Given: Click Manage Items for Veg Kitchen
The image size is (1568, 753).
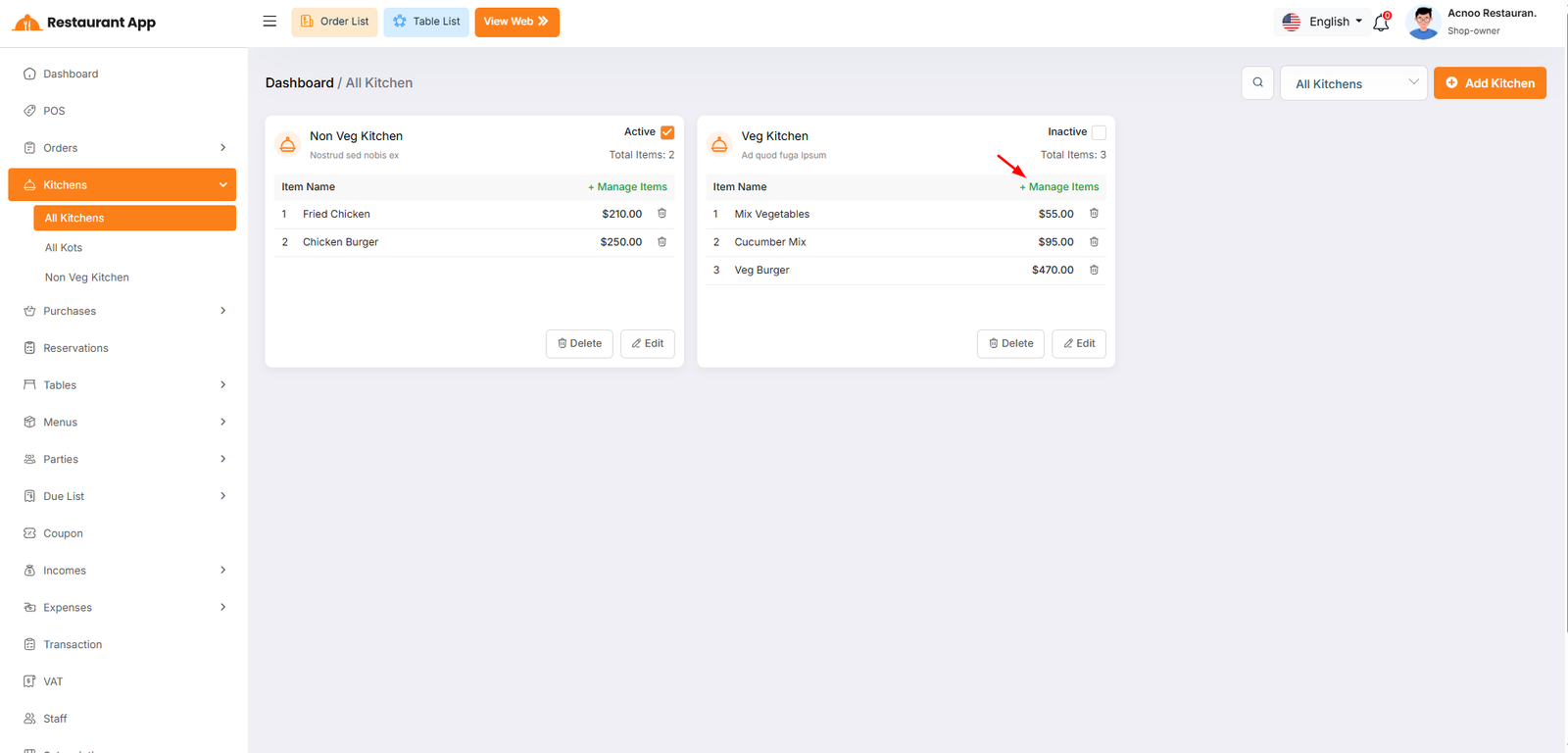Looking at the screenshot, I should coord(1059,187).
